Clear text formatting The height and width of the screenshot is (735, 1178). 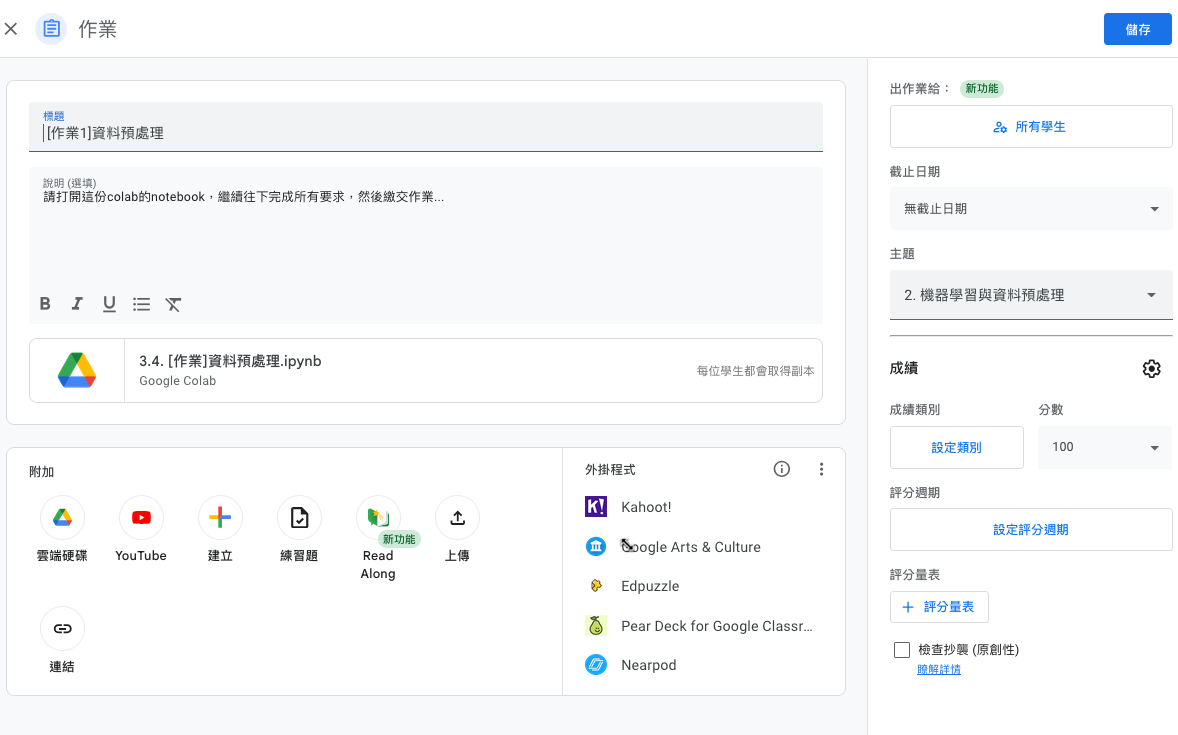(x=174, y=304)
